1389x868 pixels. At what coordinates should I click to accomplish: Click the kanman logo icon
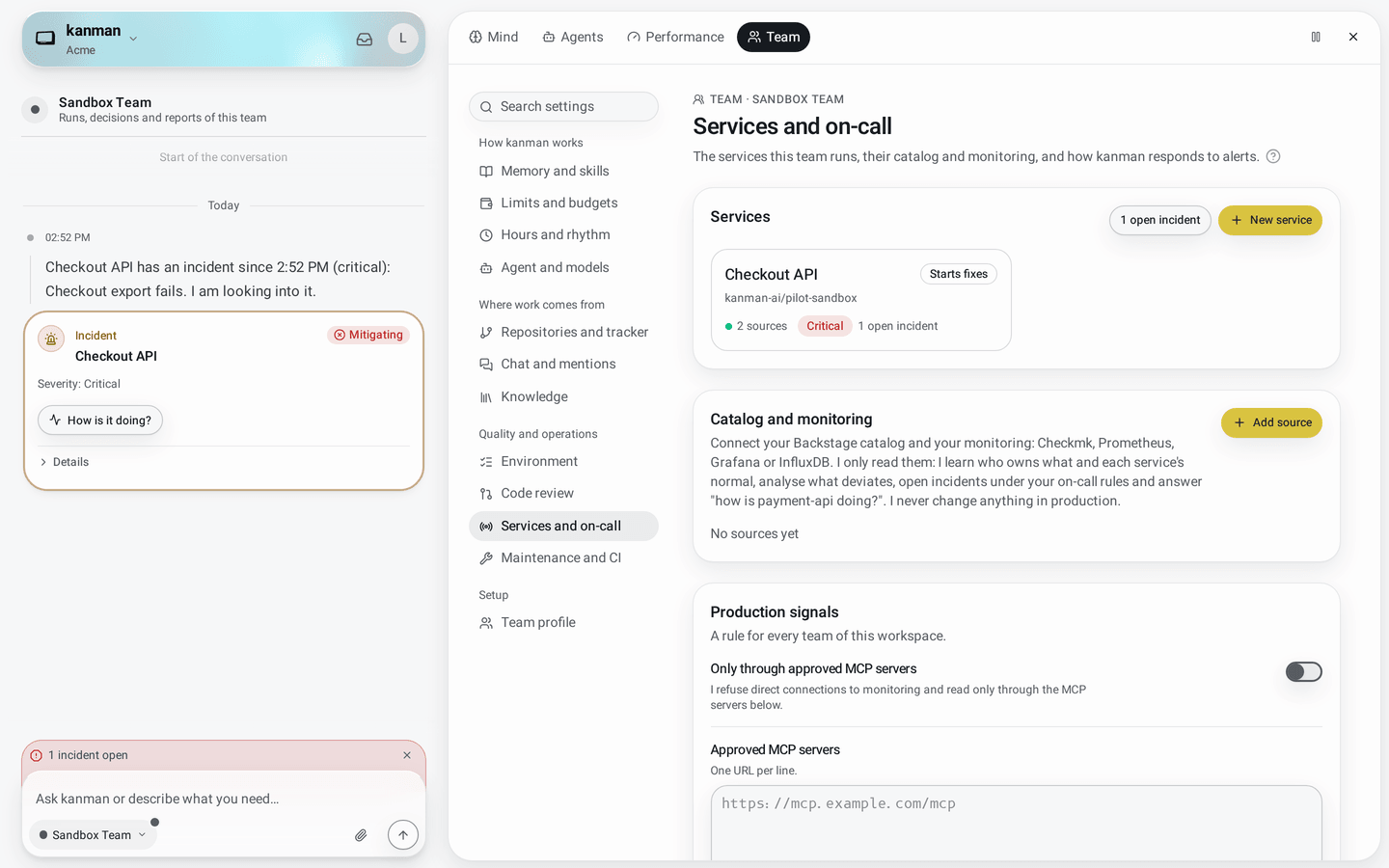click(45, 39)
